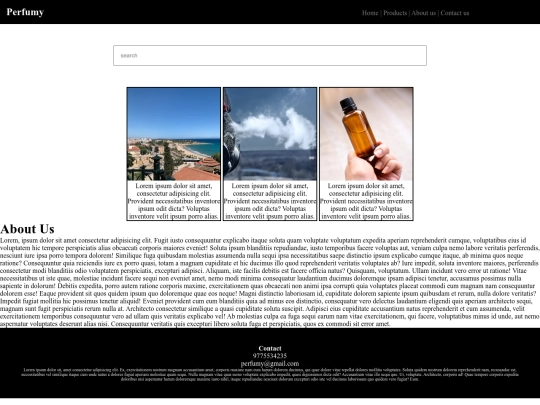Screen dimensions: 540x405
Task: Click the About Us heading
Action: tap(27, 229)
